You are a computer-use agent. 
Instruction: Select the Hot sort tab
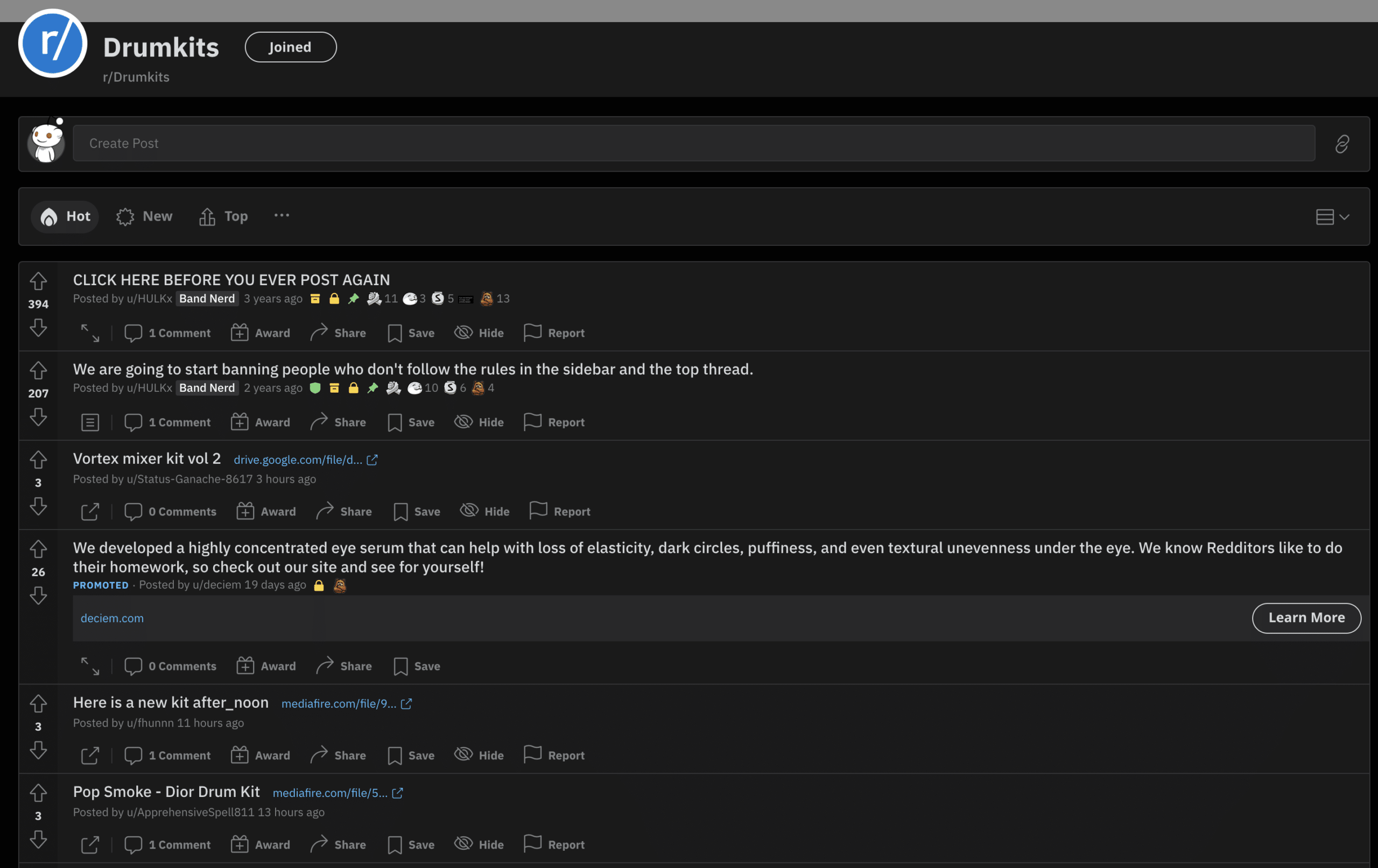pyautogui.click(x=65, y=216)
